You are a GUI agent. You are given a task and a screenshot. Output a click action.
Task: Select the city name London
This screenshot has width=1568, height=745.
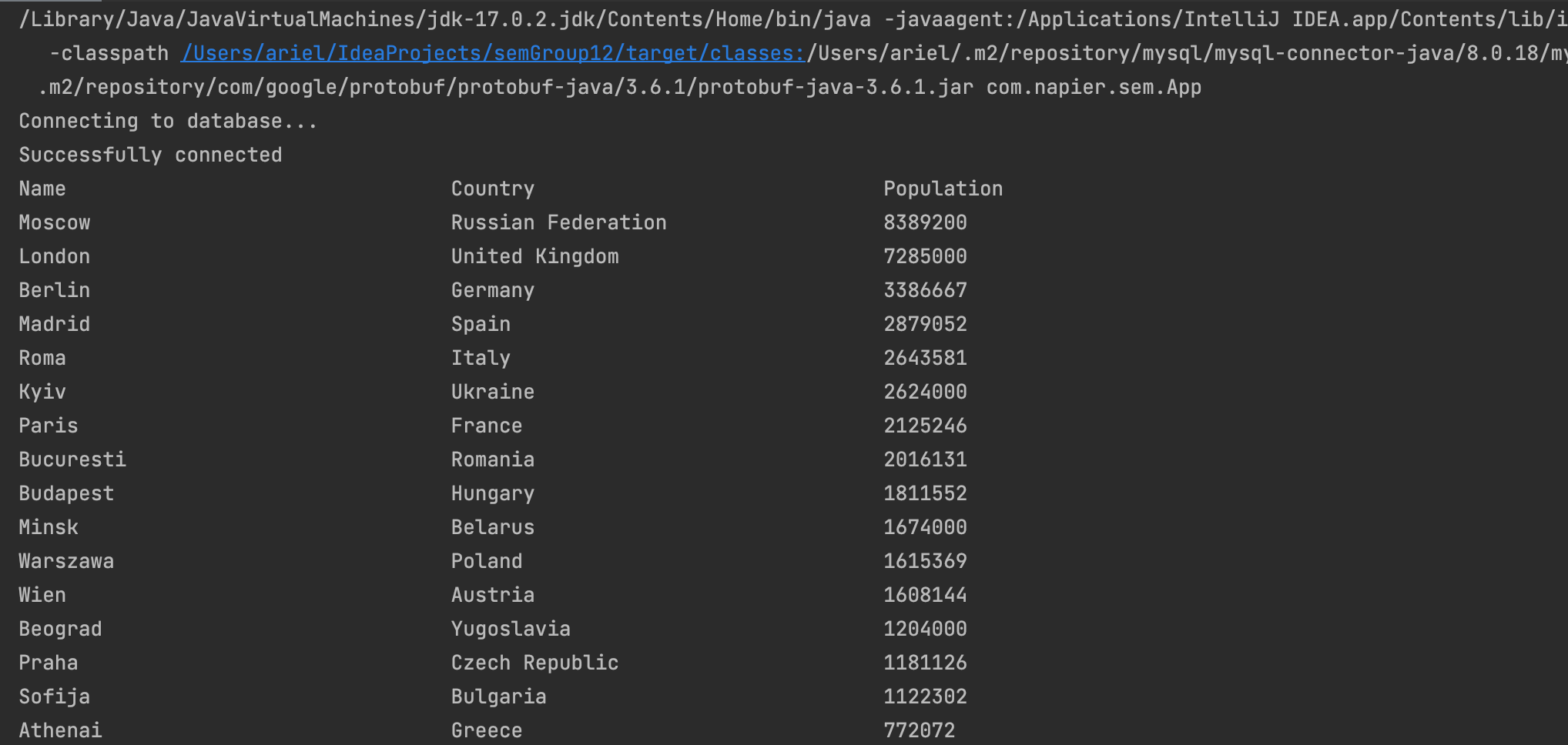pyautogui.click(x=55, y=256)
